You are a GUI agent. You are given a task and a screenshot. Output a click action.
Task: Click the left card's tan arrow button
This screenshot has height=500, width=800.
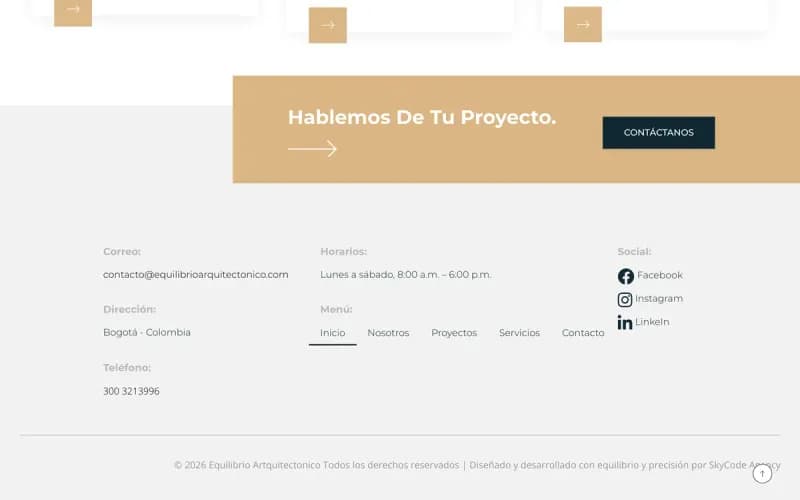73,12
